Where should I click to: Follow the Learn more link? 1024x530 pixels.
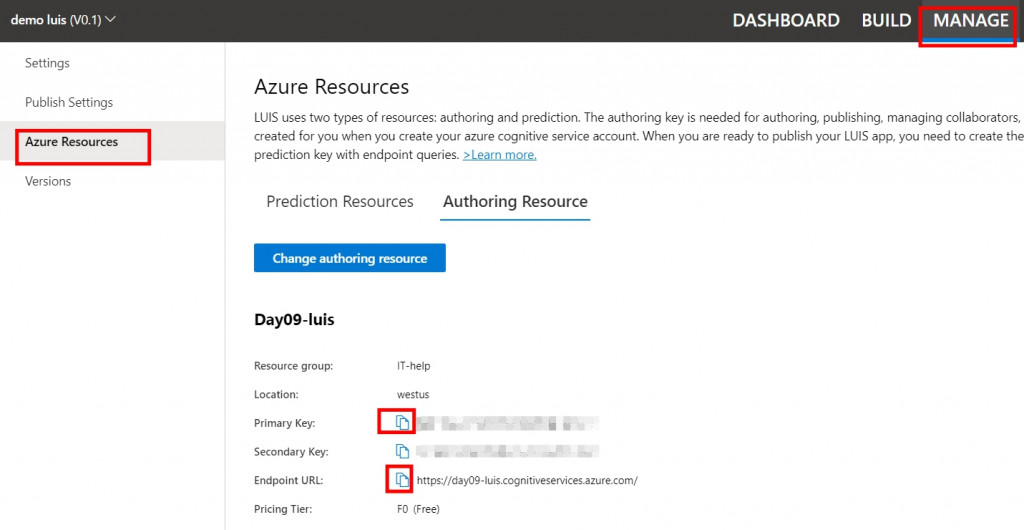click(500, 155)
